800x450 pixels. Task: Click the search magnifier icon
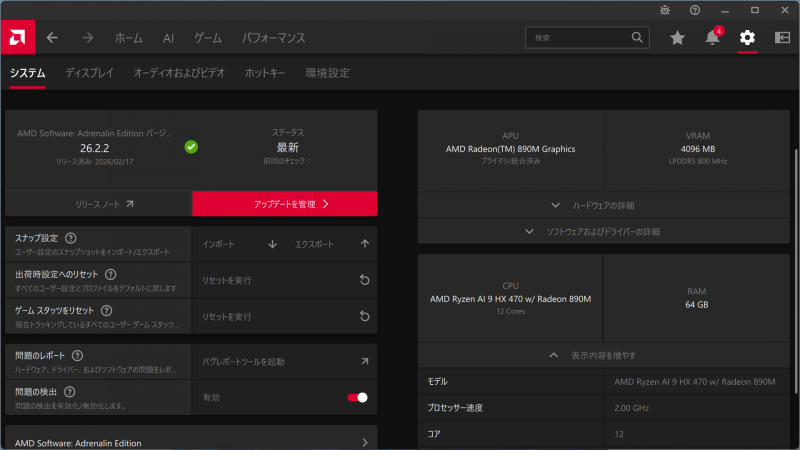[637, 37]
